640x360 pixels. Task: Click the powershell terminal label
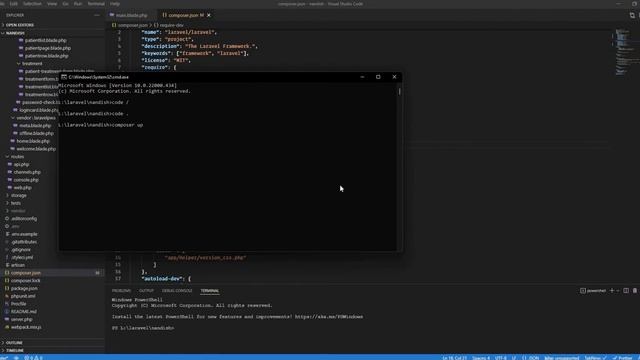(593, 291)
